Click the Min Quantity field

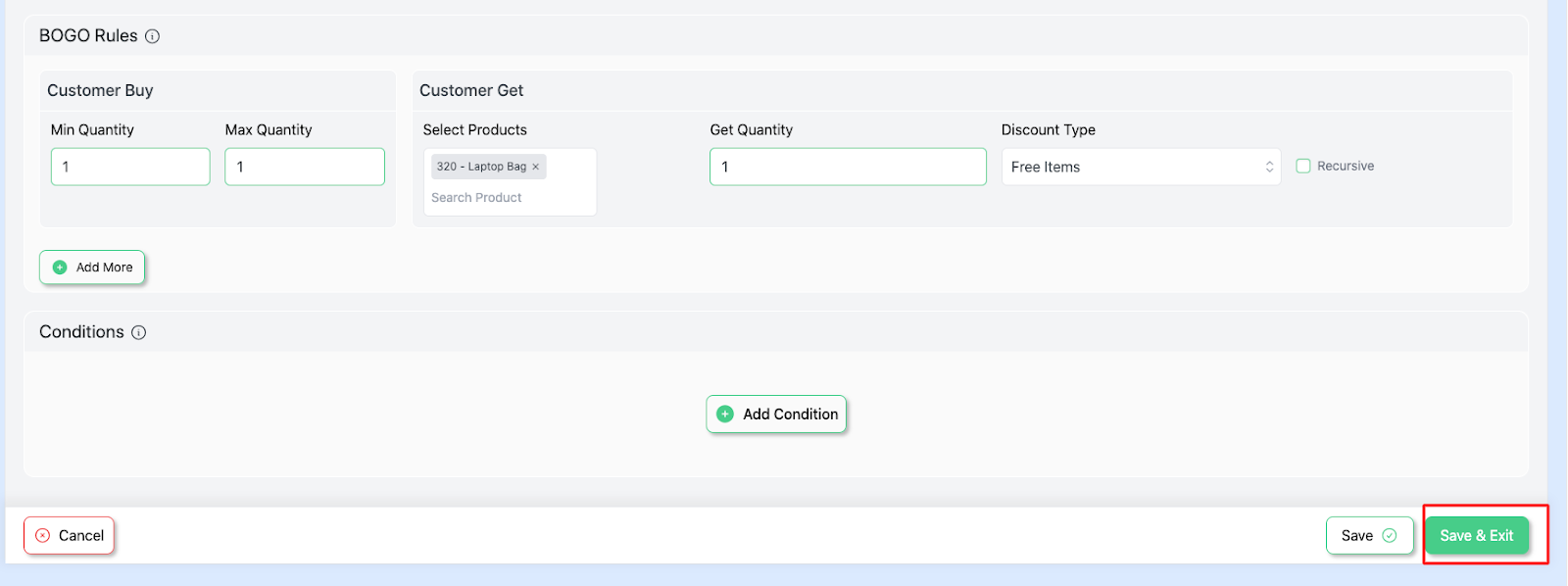(130, 167)
